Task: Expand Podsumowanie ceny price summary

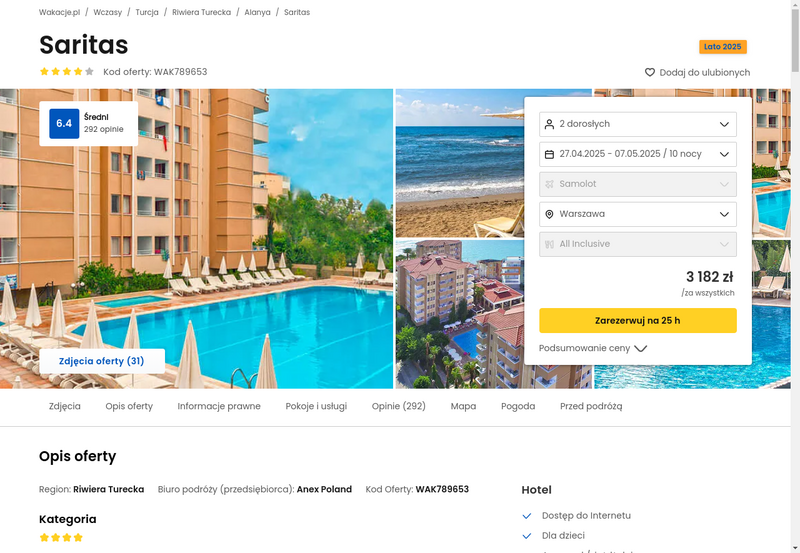Action: tap(593, 348)
